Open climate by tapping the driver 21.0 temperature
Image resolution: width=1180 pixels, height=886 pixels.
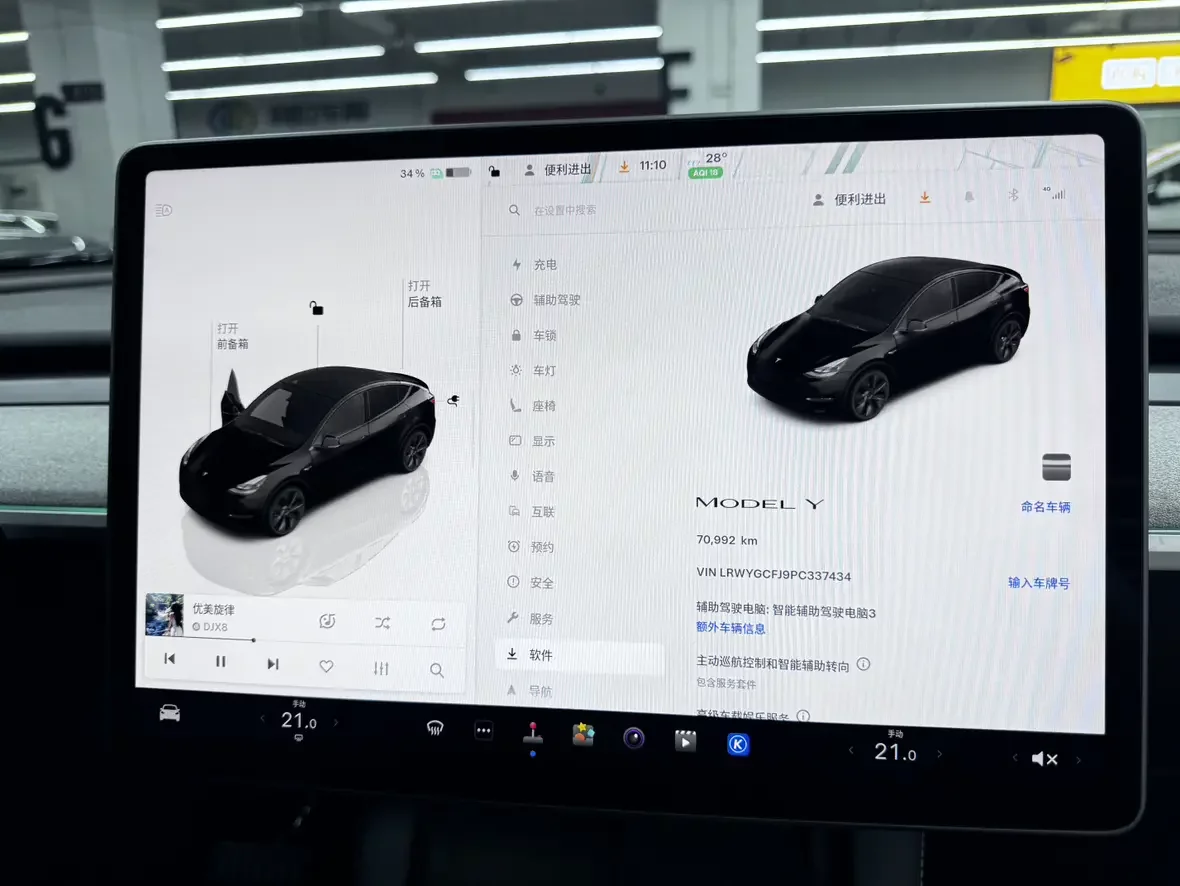pyautogui.click(x=299, y=720)
